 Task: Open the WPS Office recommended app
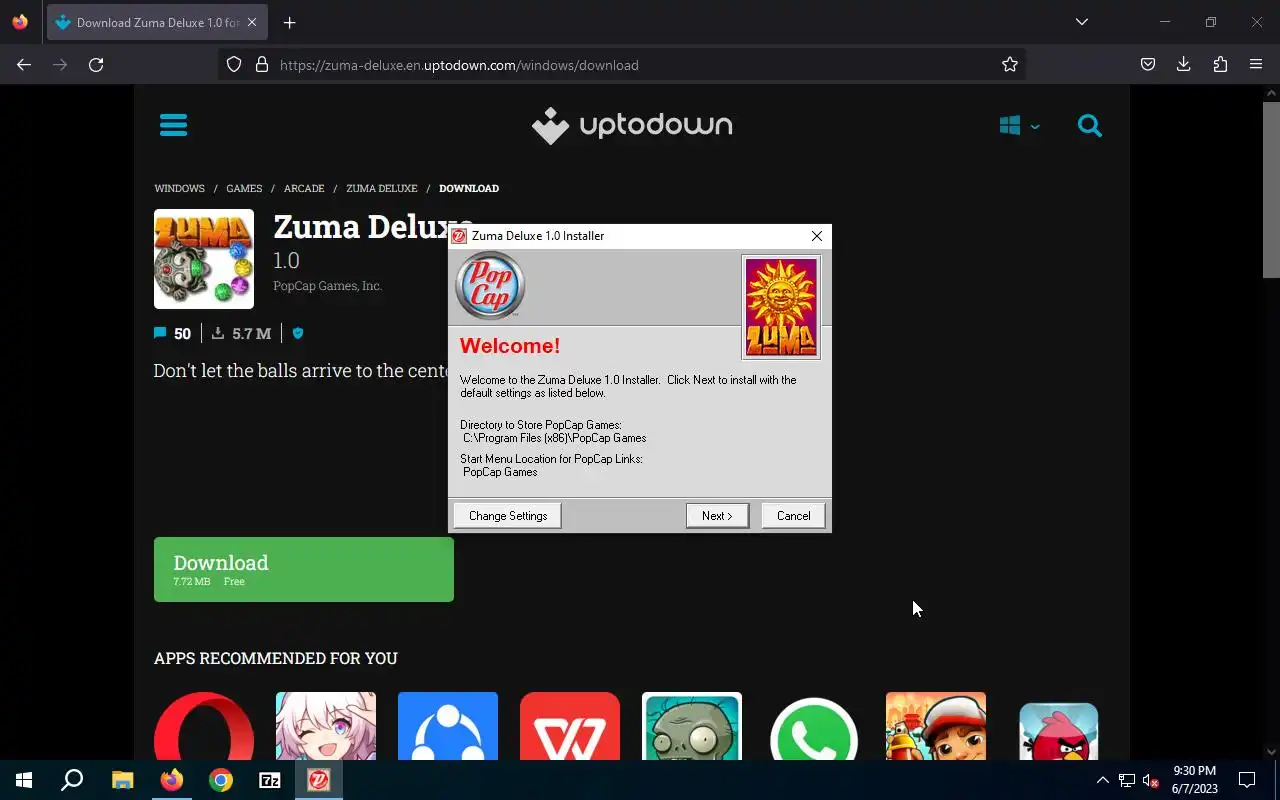click(x=570, y=726)
